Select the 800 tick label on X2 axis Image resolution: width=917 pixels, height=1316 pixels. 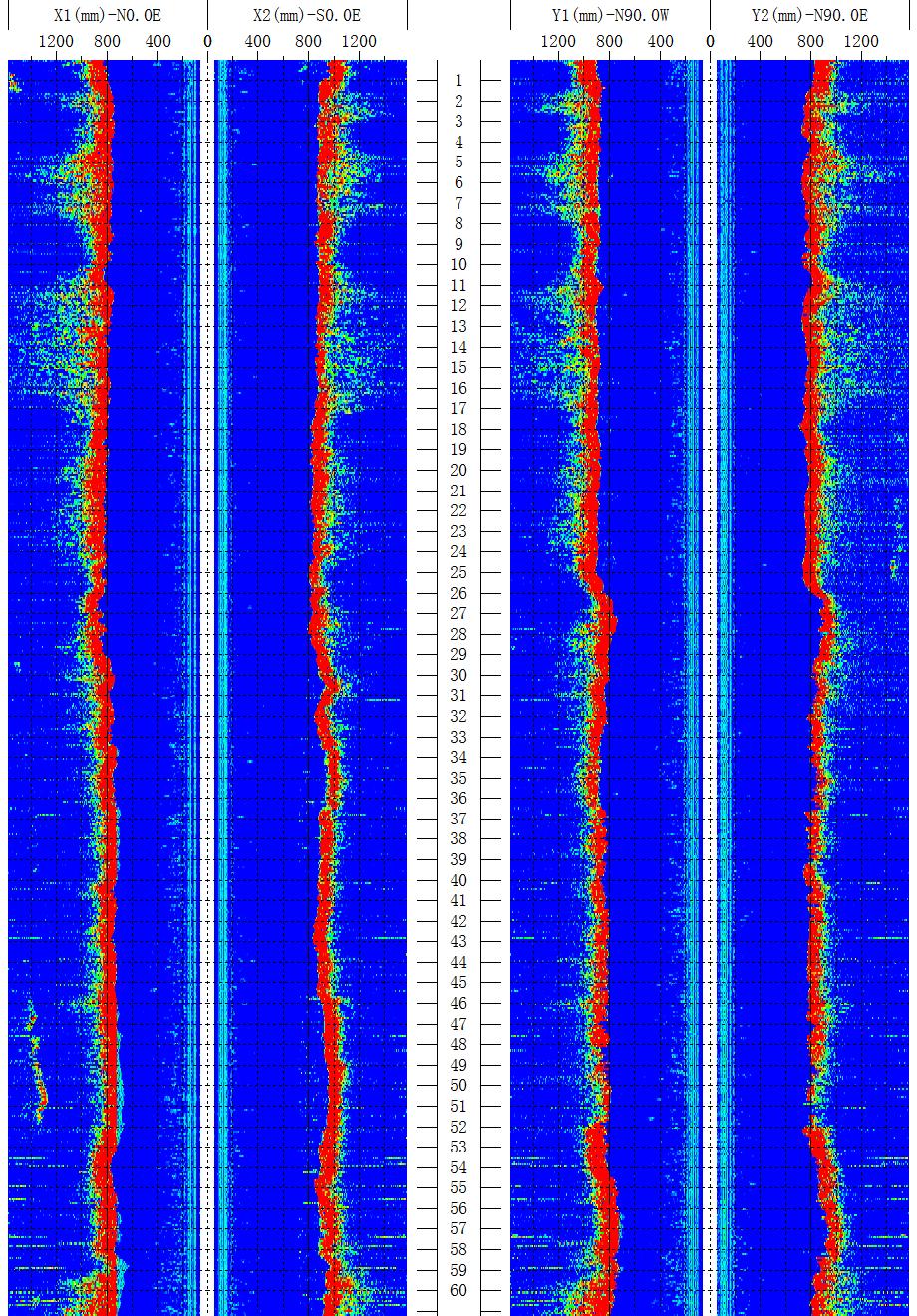tap(309, 42)
